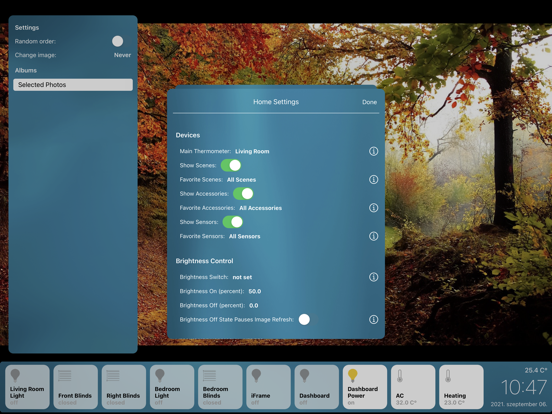Choose Favorite Scenes, currently All Scenes

pos(242,180)
